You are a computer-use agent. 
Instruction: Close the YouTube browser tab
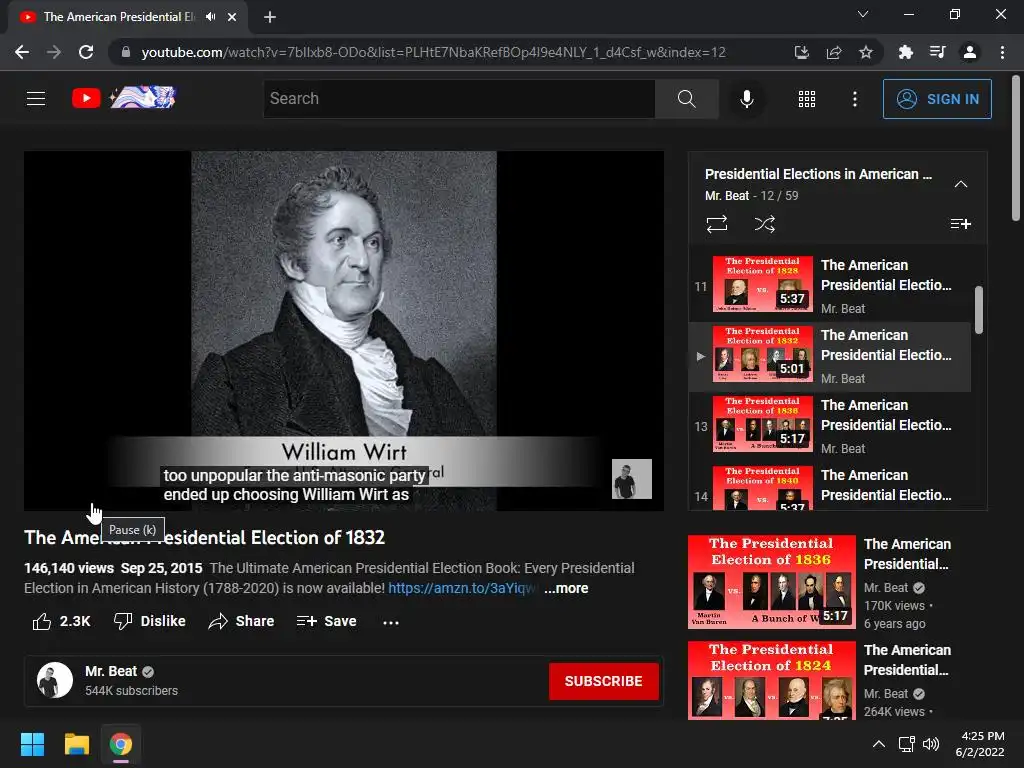232,17
